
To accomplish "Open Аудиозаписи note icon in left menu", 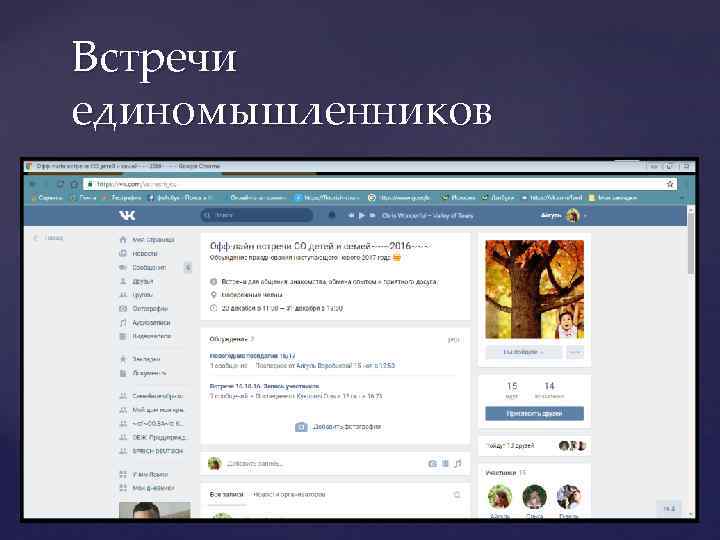I will pos(123,322).
